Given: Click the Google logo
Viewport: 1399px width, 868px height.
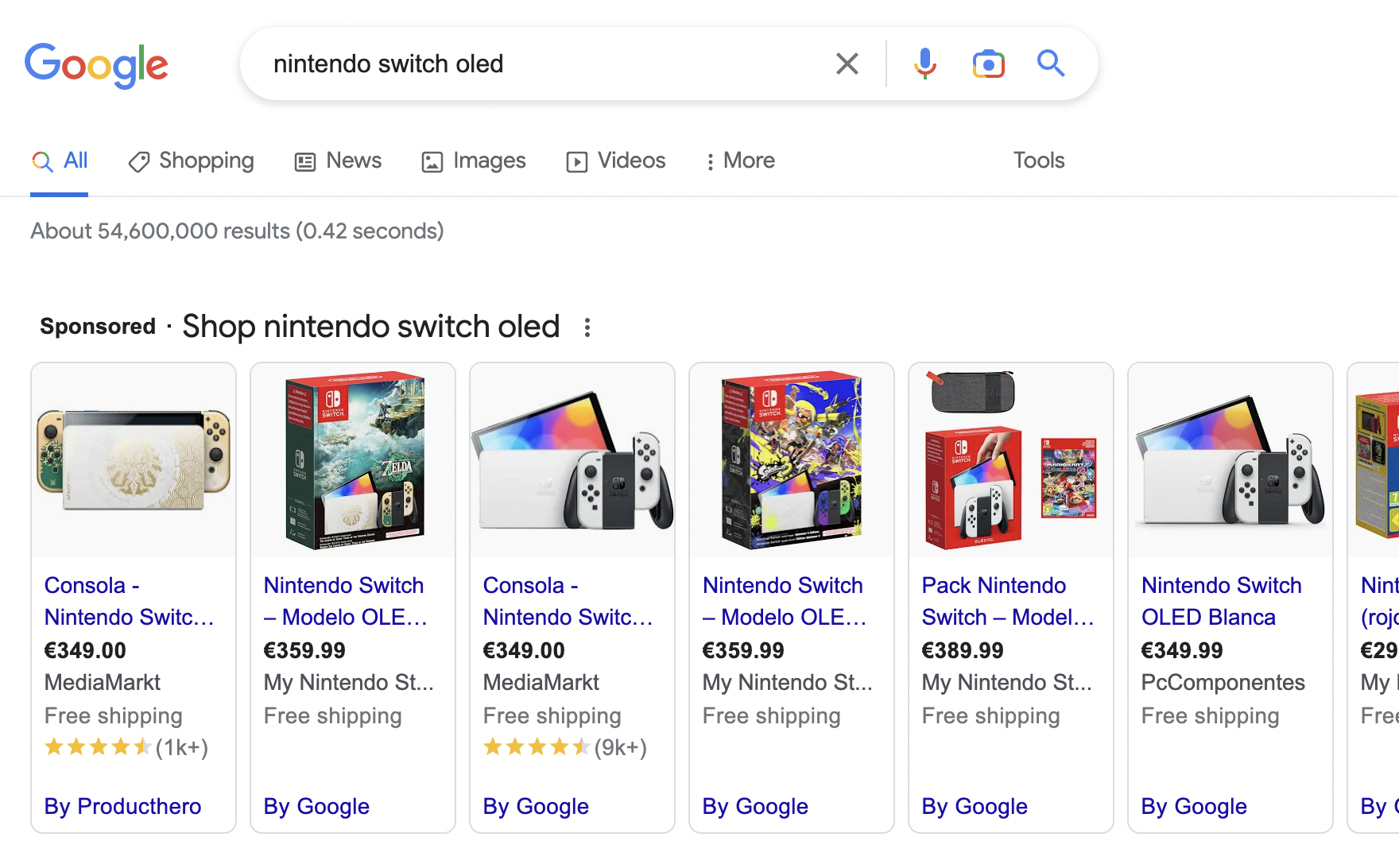Looking at the screenshot, I should point(97,65).
